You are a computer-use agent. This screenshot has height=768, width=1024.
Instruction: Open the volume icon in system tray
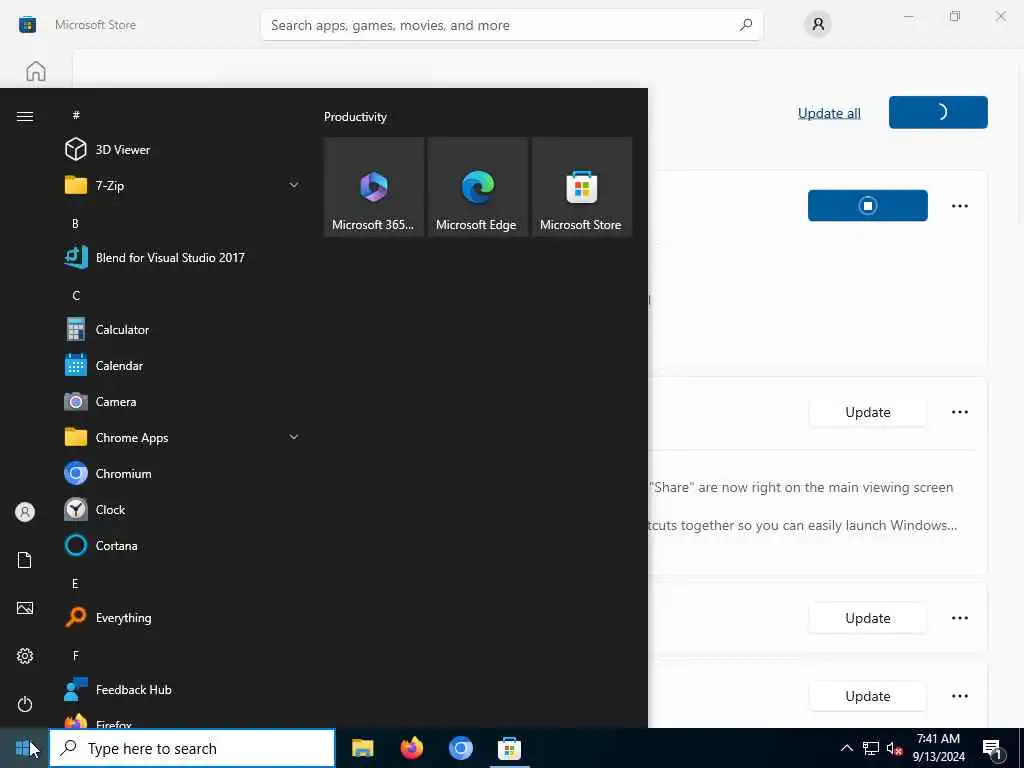(894, 748)
